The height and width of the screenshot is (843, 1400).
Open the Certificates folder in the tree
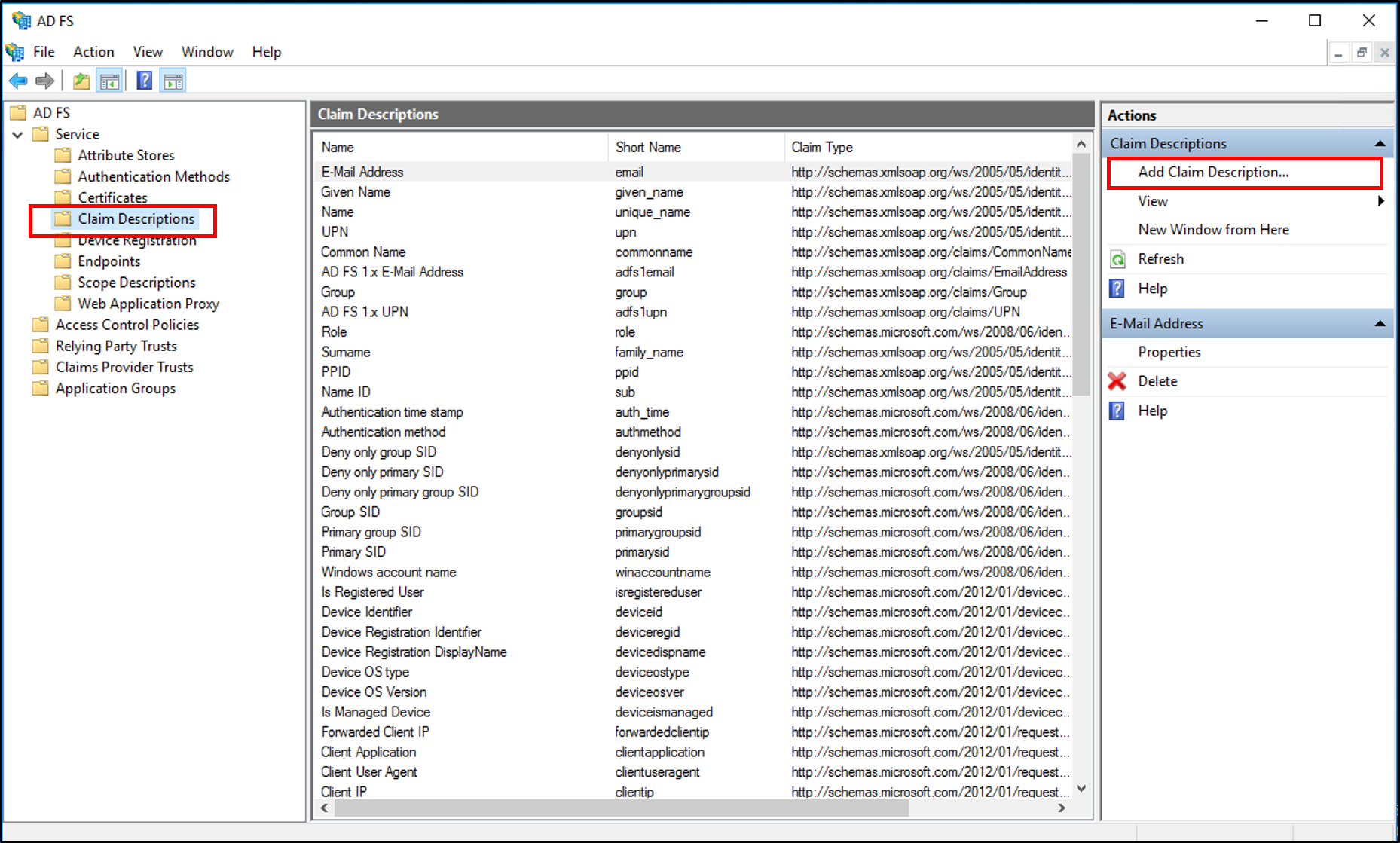pyautogui.click(x=112, y=197)
